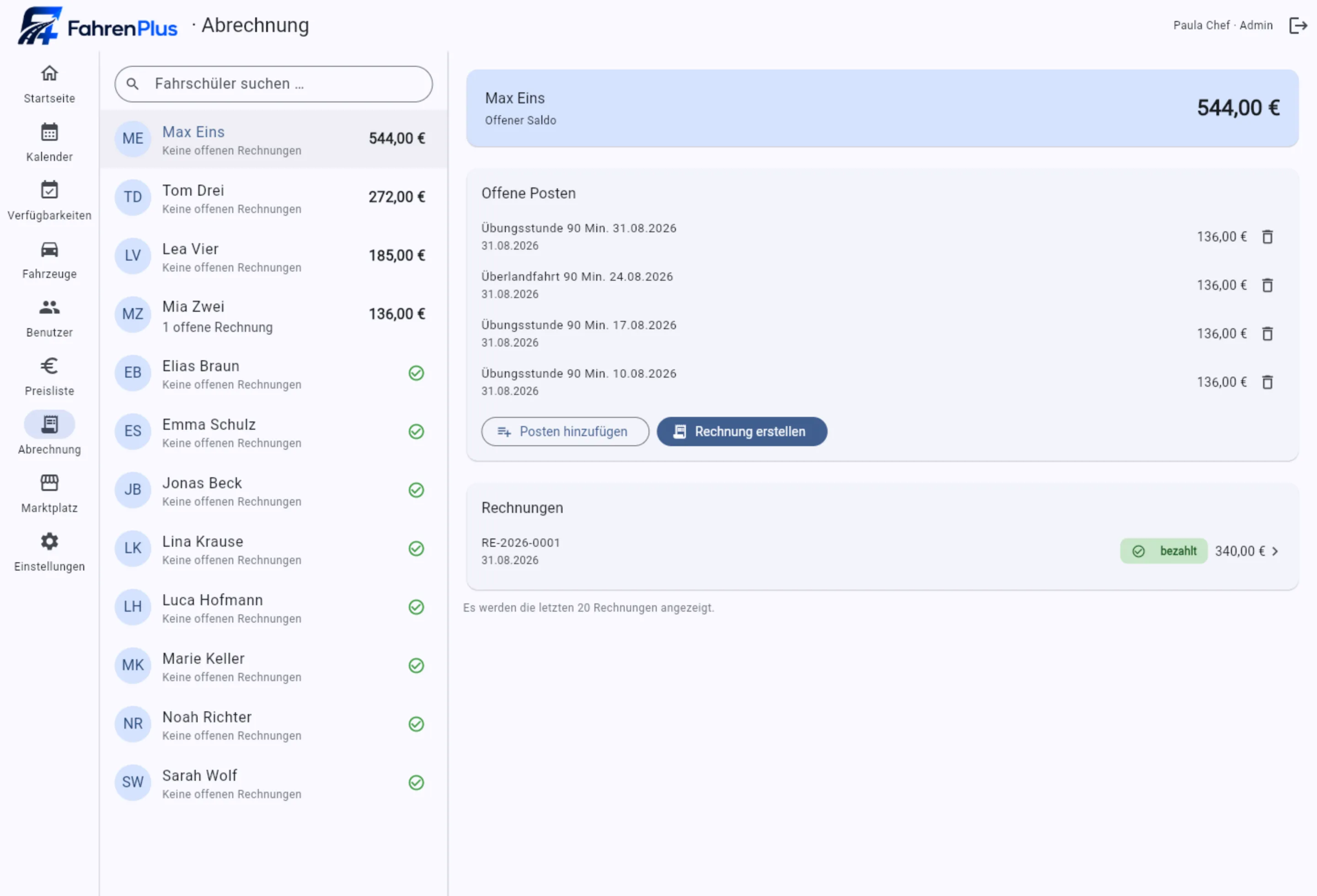Focus the Fahrschüler suchen field
This screenshot has height=896, width=1317.
[274, 84]
